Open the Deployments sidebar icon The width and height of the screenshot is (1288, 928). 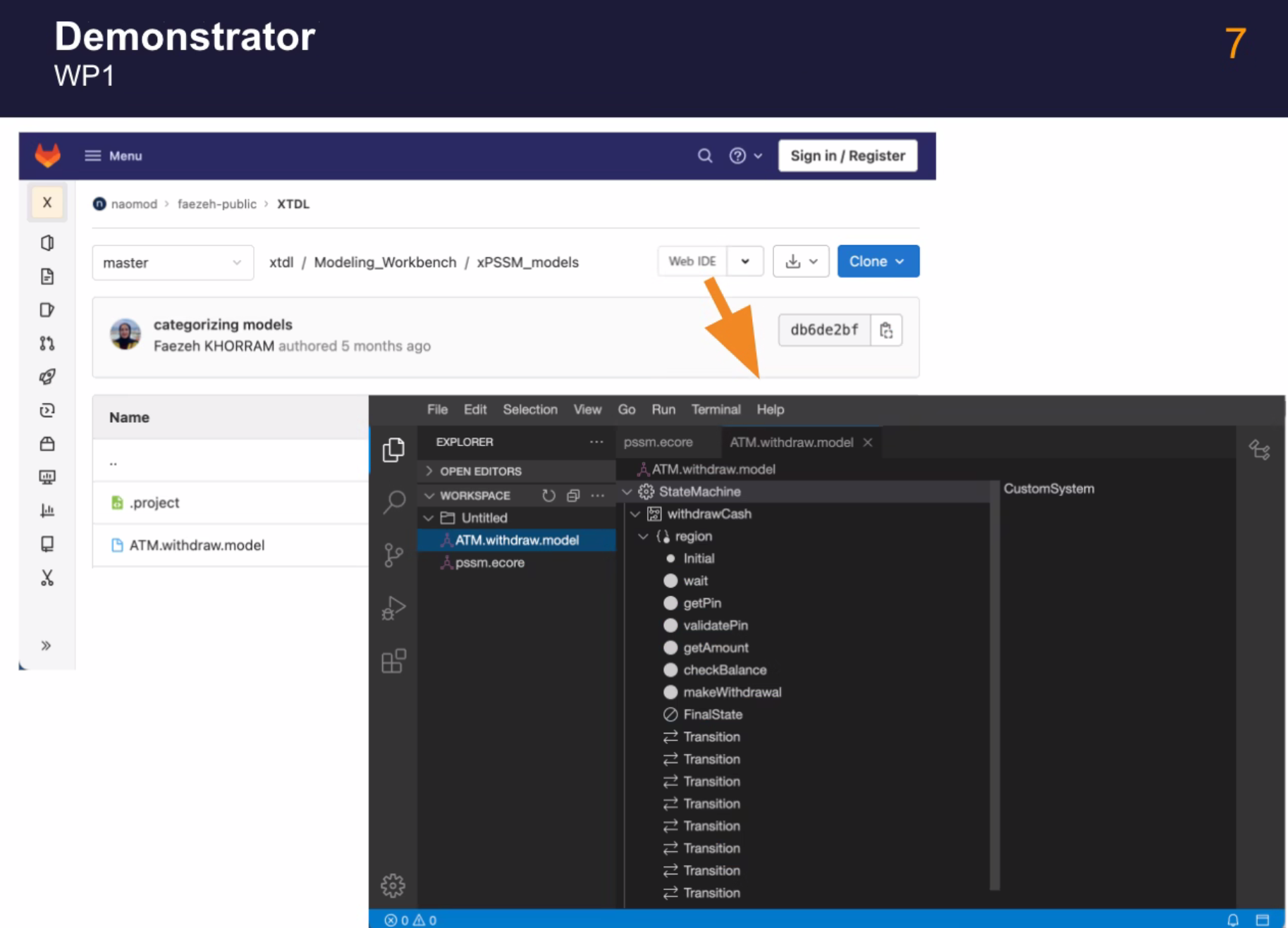click(x=47, y=410)
